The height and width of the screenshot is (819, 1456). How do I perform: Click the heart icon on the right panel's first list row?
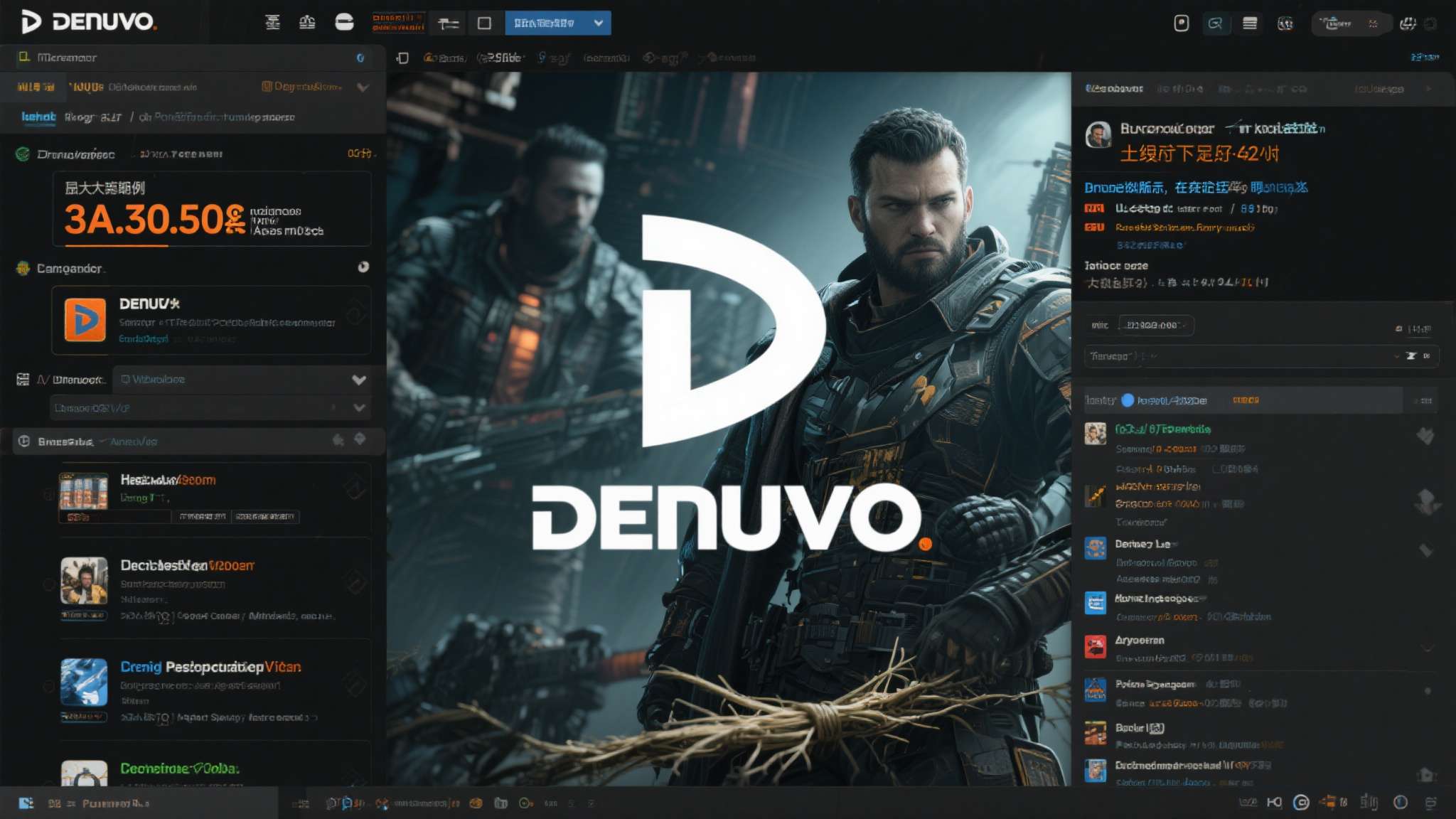(x=1425, y=436)
